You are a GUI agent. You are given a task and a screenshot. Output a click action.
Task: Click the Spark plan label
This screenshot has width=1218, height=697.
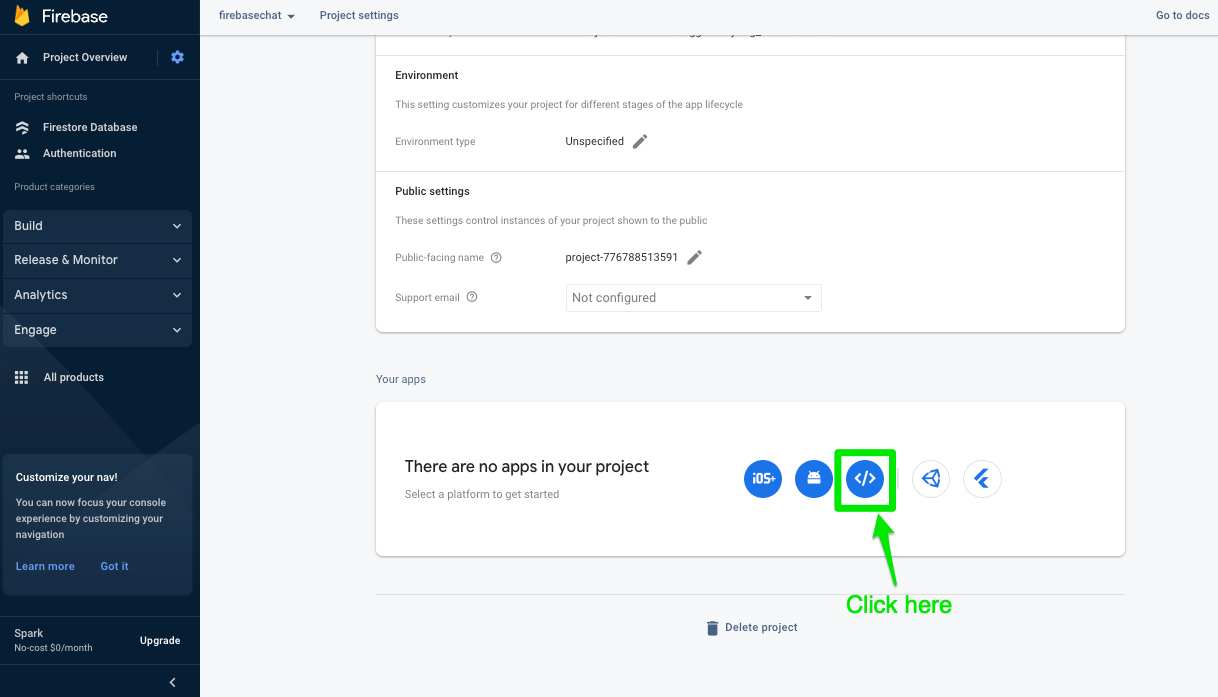[x=28, y=634]
